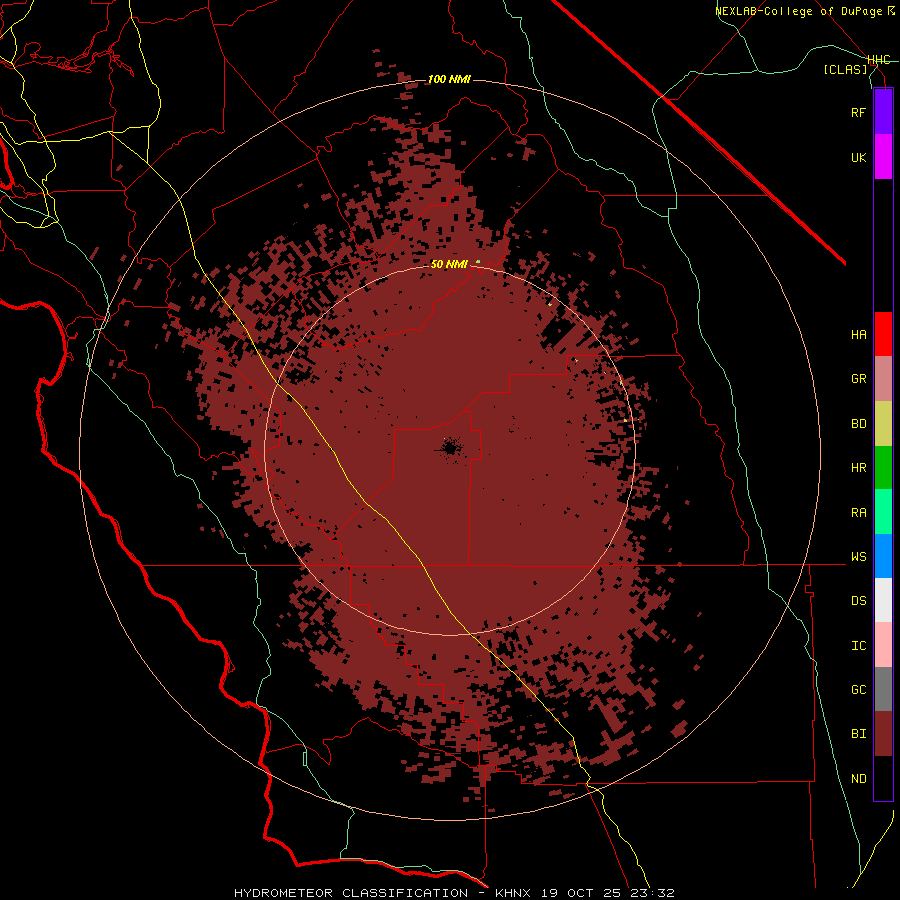Click the HA red legend swatch
This screenshot has height=900, width=900.
(883, 334)
